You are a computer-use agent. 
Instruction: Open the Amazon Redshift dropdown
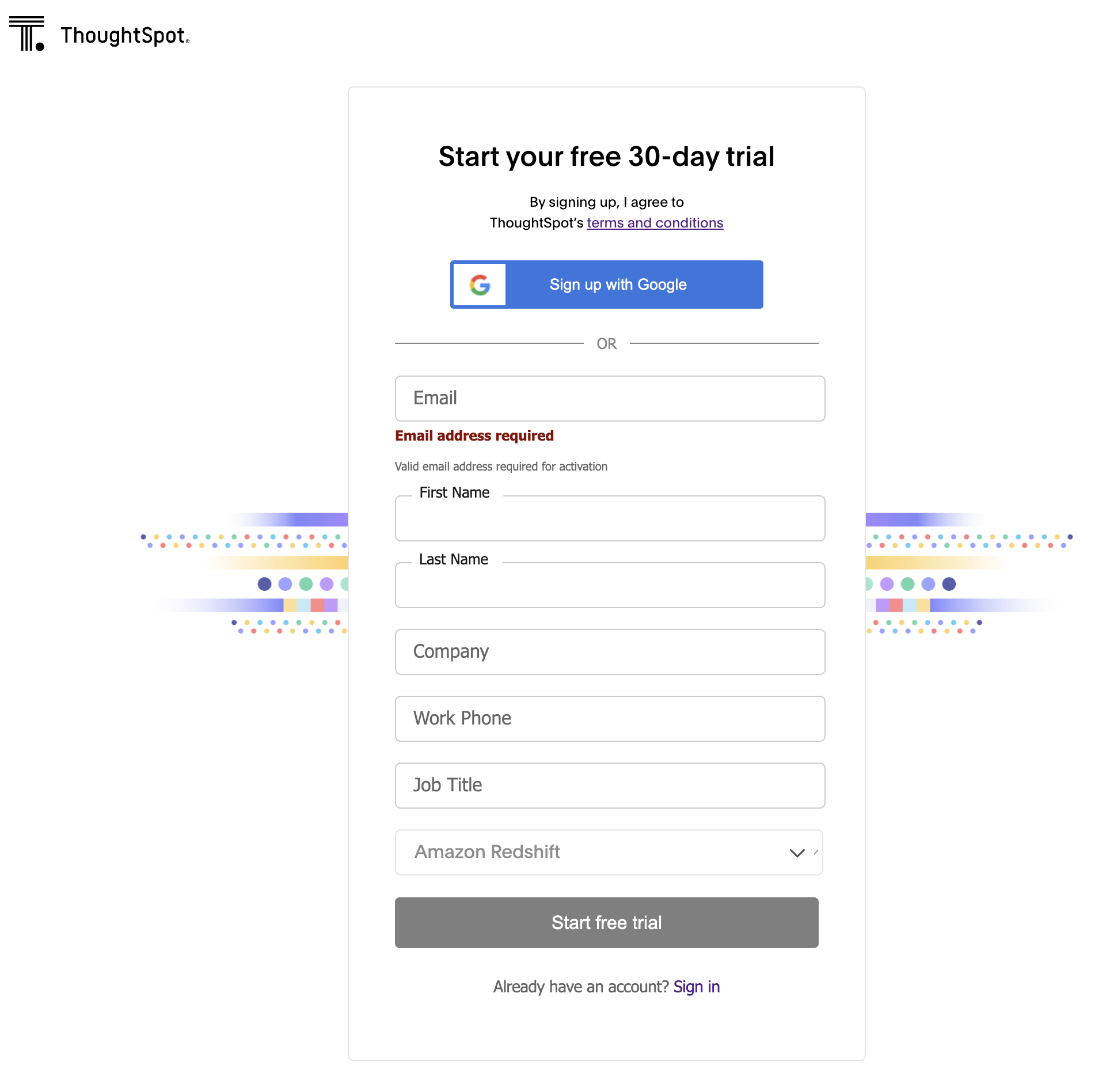click(x=609, y=852)
